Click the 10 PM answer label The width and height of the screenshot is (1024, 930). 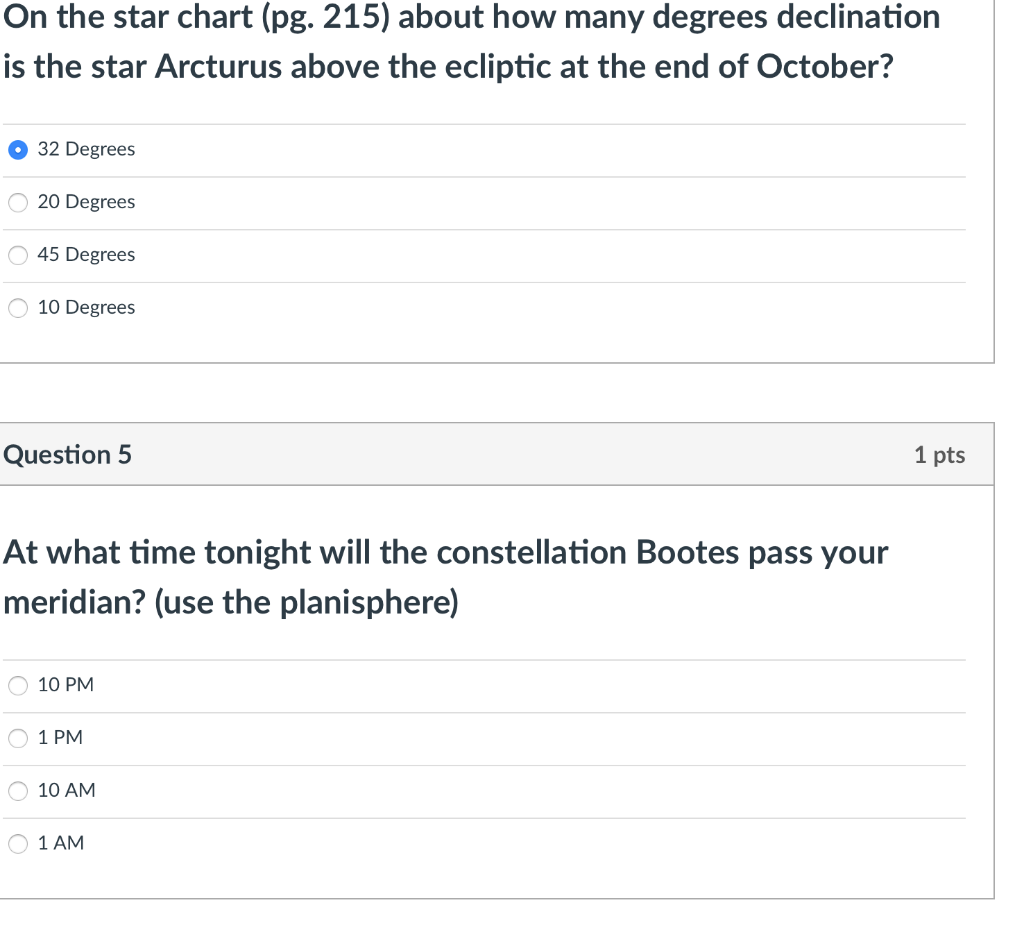click(64, 685)
